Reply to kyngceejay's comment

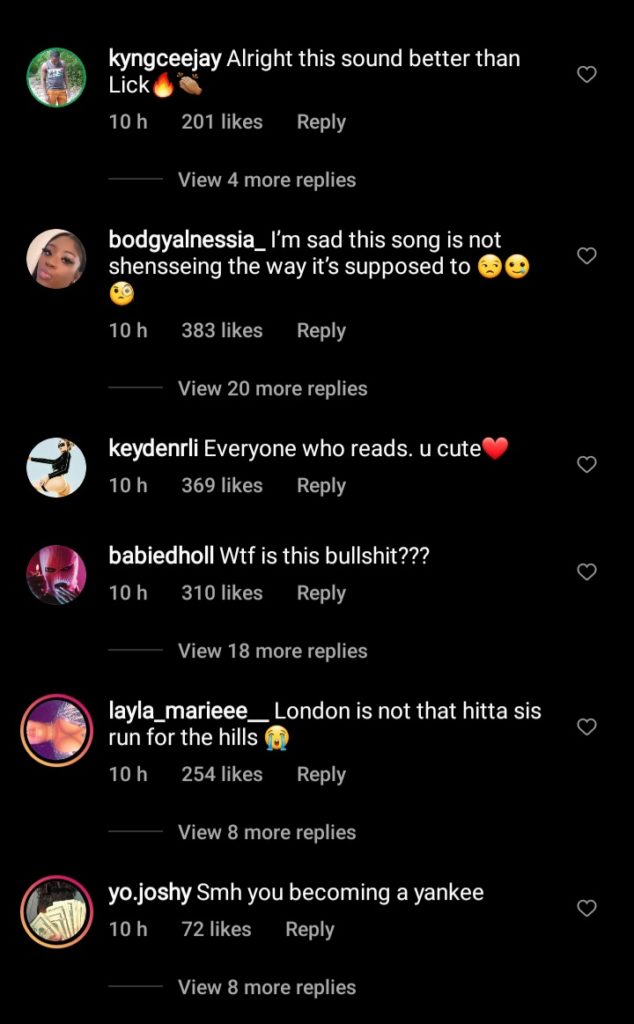tap(321, 122)
